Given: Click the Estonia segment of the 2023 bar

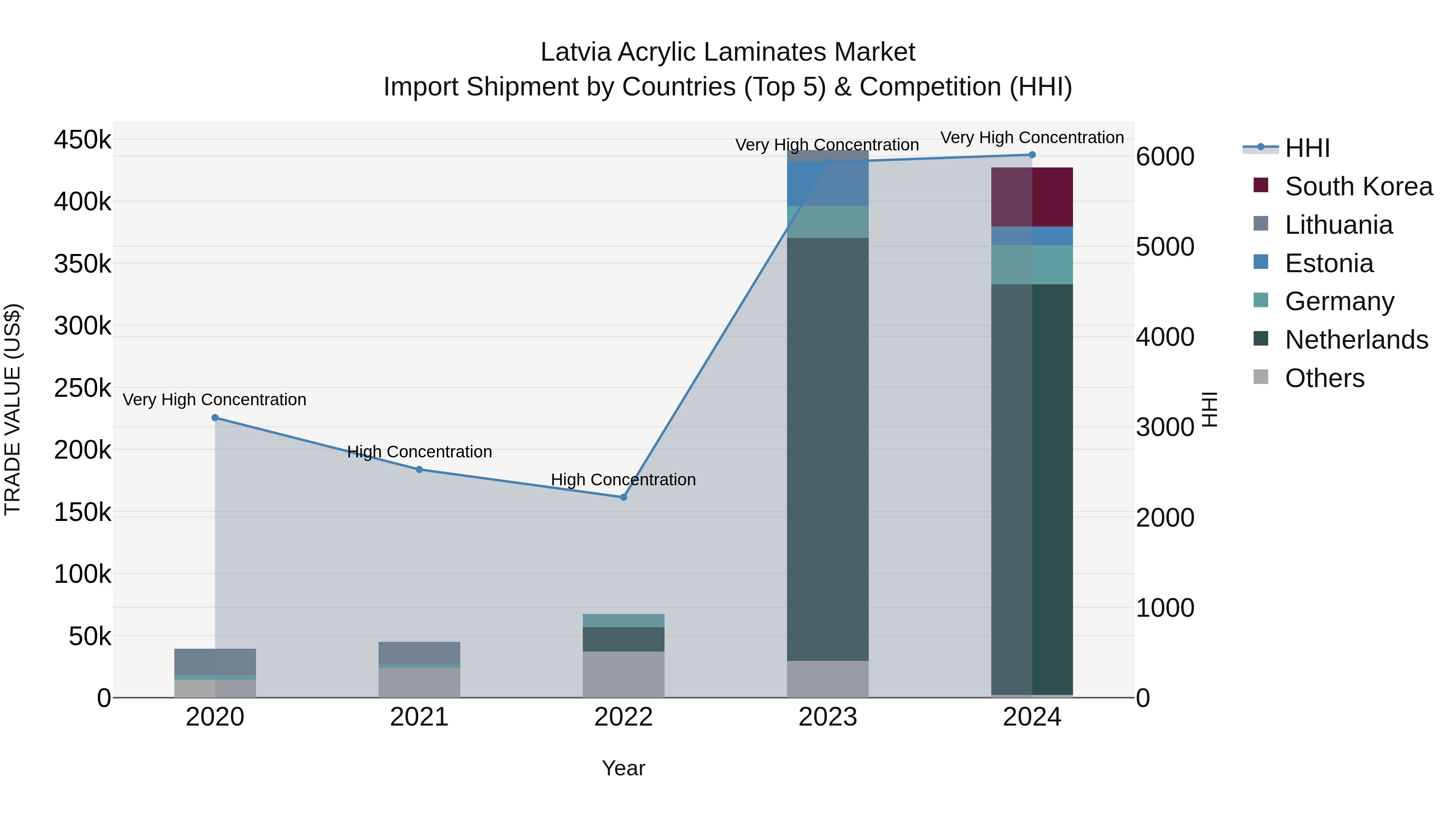Looking at the screenshot, I should click(x=828, y=184).
